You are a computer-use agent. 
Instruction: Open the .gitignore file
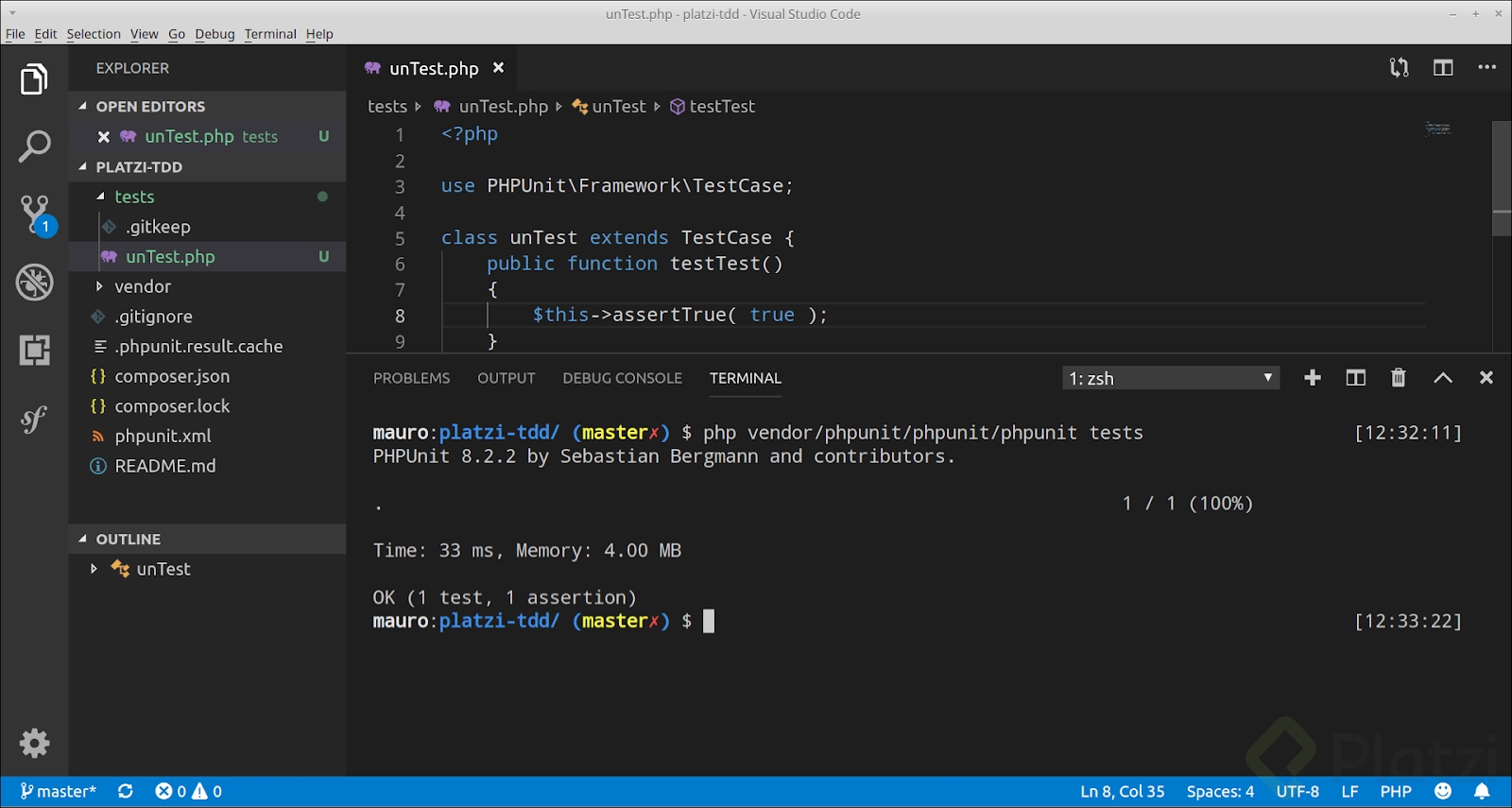pyautogui.click(x=207, y=317)
